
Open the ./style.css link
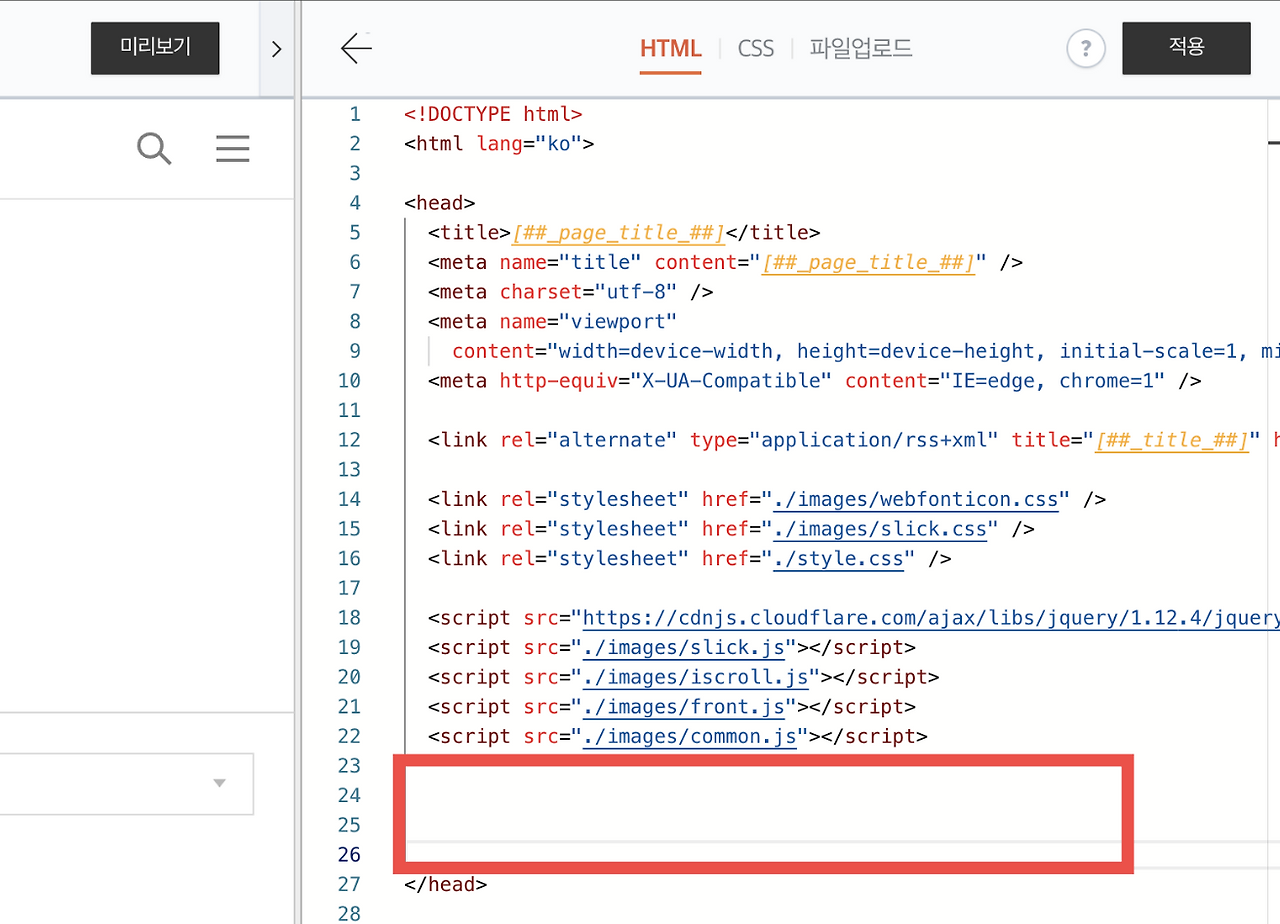[838, 558]
